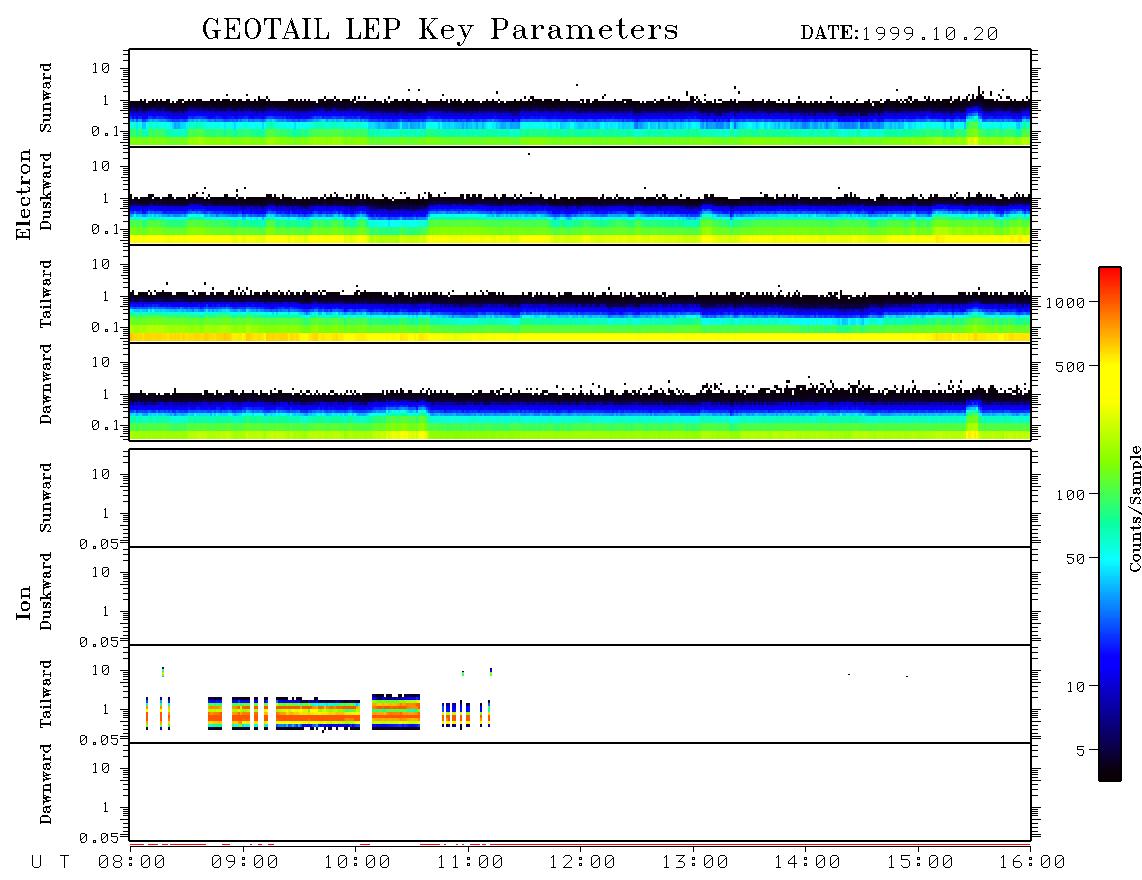Select the Ion Duskward panel label
This screenshot has width=1142, height=880.
(x=46, y=591)
